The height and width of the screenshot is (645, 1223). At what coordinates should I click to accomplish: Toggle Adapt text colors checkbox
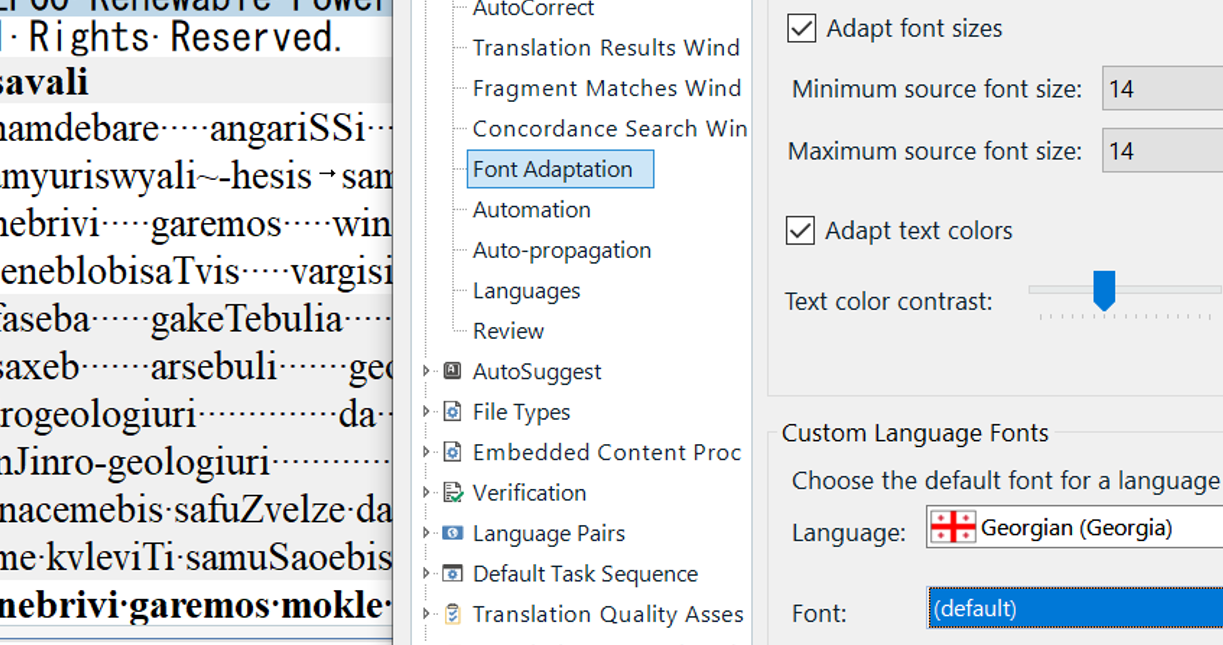800,230
